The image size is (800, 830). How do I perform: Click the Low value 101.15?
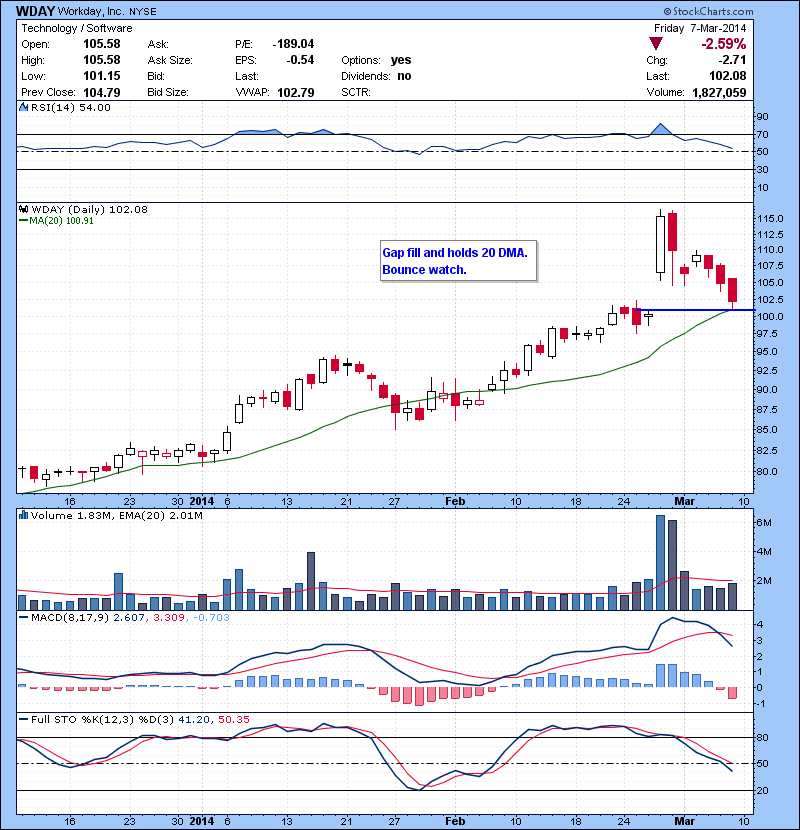click(102, 76)
